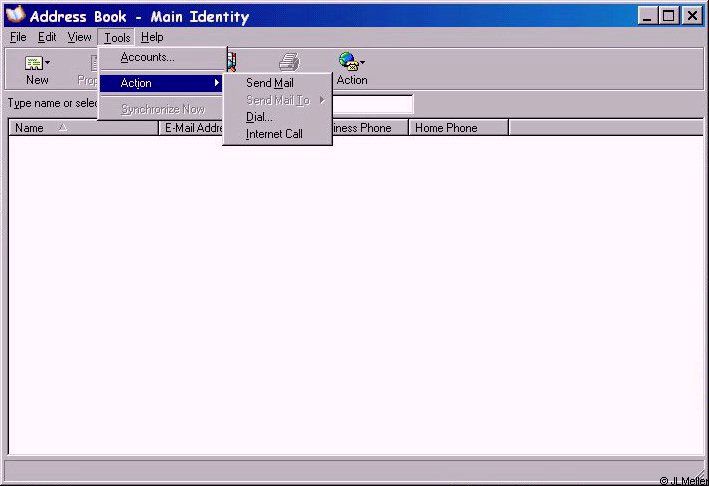Choose Send Mail from the Action submenu
Image resolution: width=709 pixels, height=486 pixels.
277,83
